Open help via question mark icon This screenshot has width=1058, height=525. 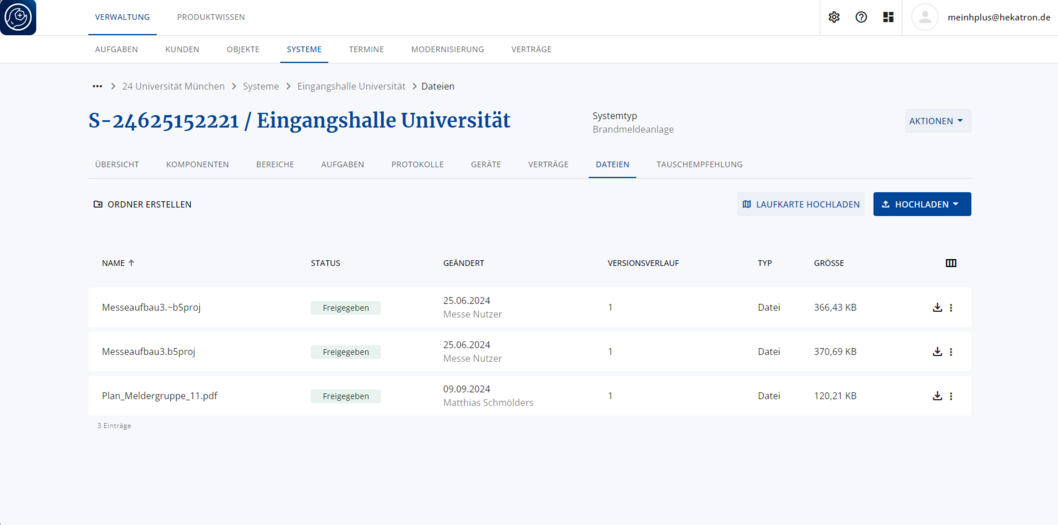pos(861,18)
